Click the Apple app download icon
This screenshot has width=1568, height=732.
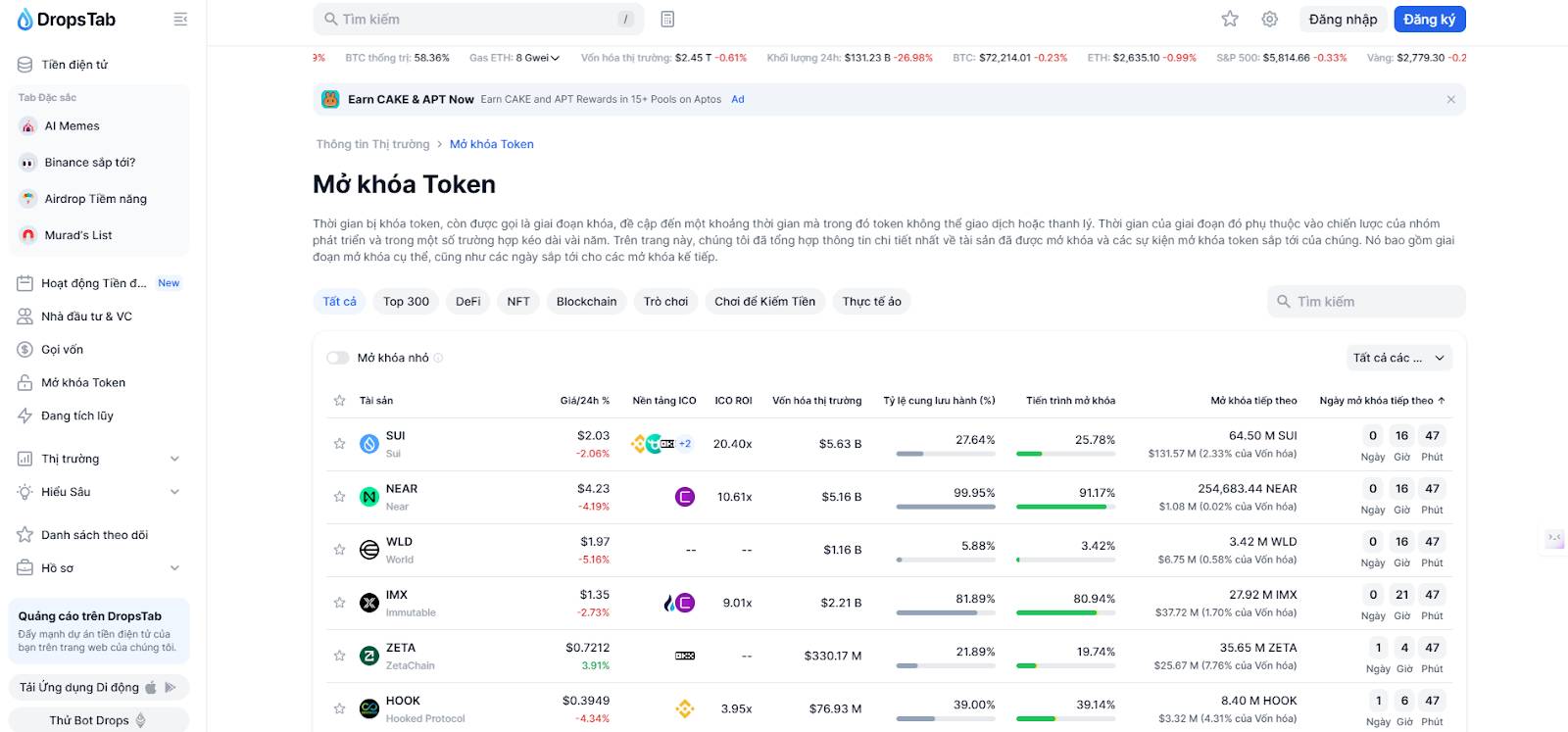pyautogui.click(x=151, y=688)
